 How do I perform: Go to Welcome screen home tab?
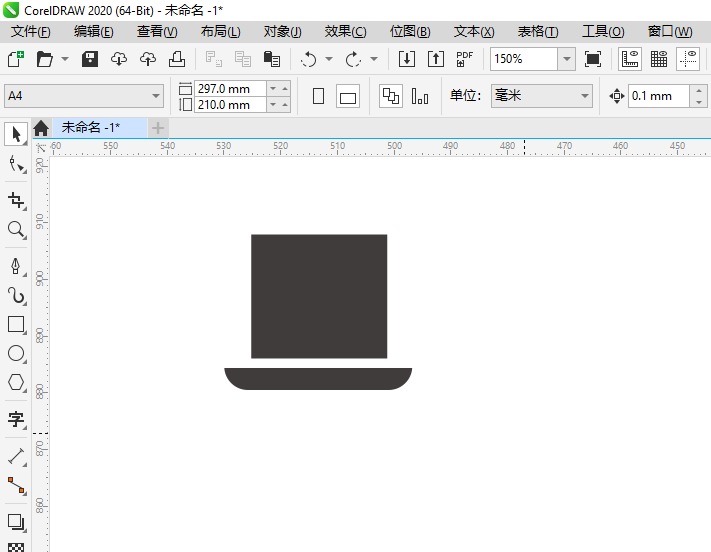click(x=41, y=128)
